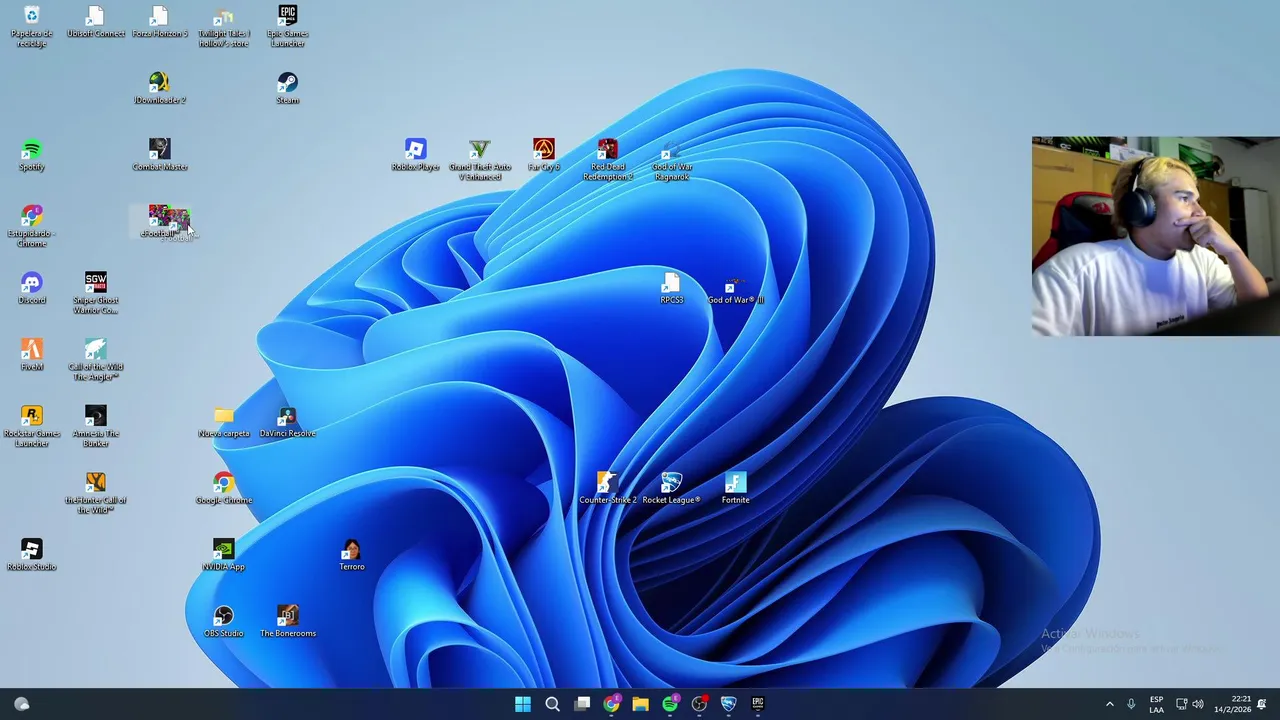Image resolution: width=1280 pixels, height=720 pixels.
Task: Select the Red Dead Redemption 2 shortcut
Action: click(x=607, y=160)
